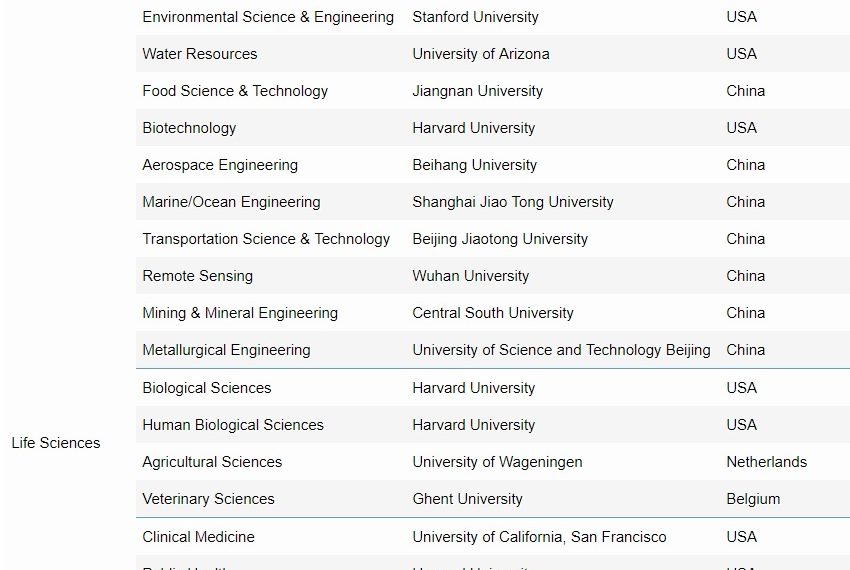Select Food Science & Technology subject
This screenshot has width=850, height=570.
coord(235,91)
